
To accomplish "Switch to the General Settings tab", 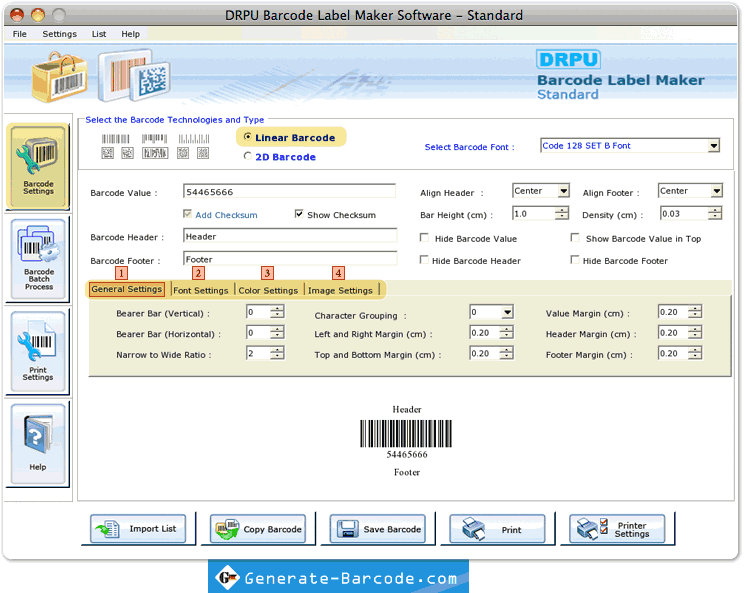I will pyautogui.click(x=127, y=289).
